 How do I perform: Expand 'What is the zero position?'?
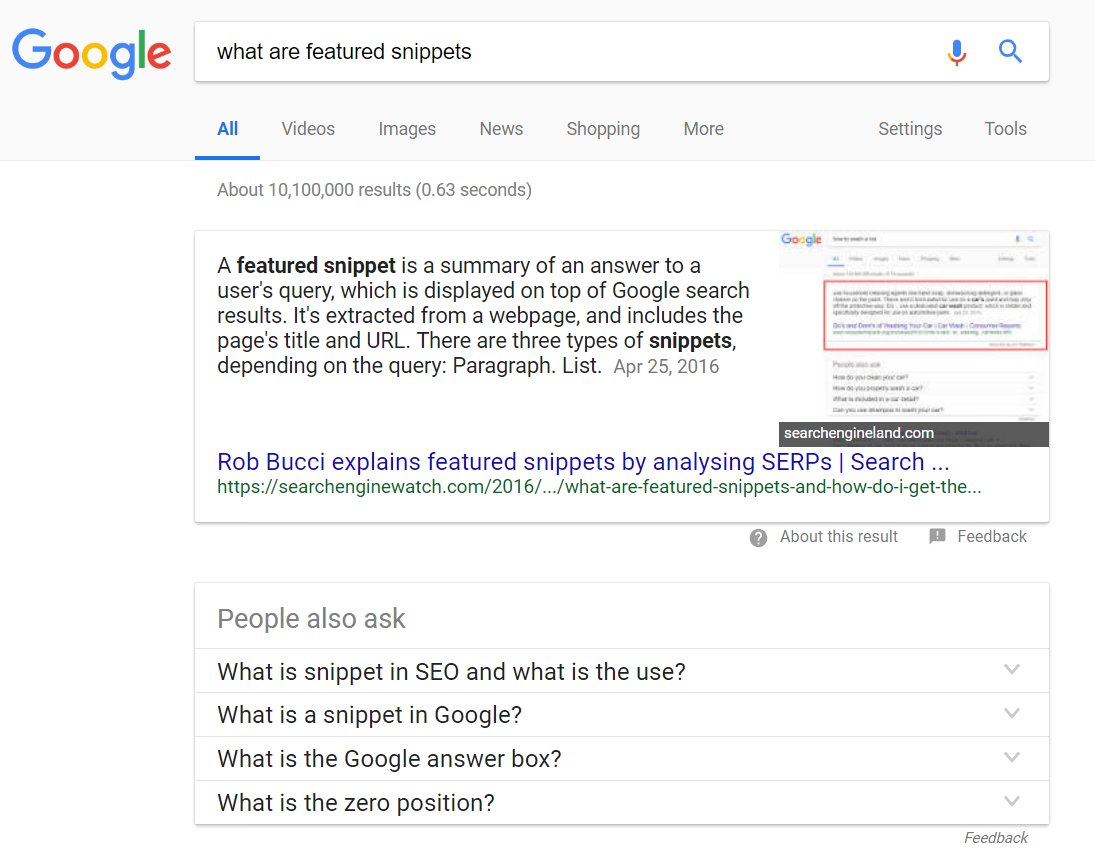tap(622, 803)
